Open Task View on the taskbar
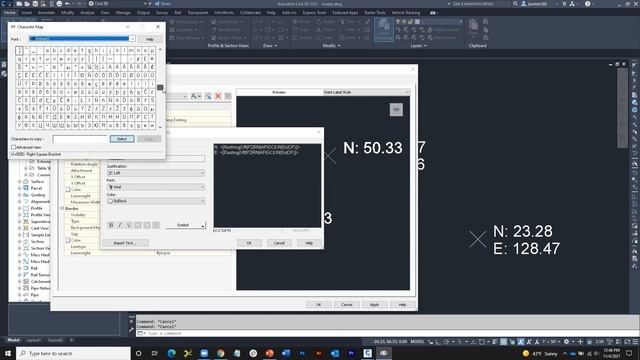This screenshot has height=360, width=640. pos(155,353)
